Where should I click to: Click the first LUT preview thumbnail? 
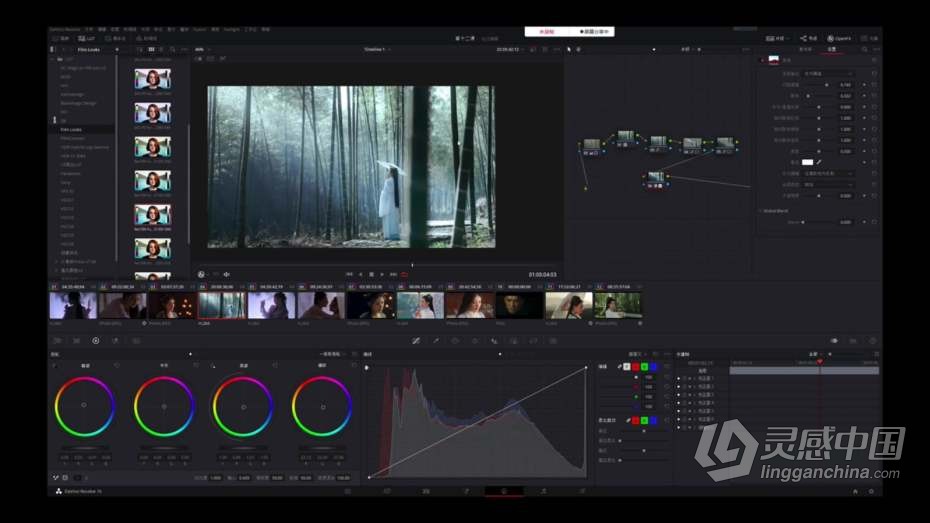click(152, 79)
